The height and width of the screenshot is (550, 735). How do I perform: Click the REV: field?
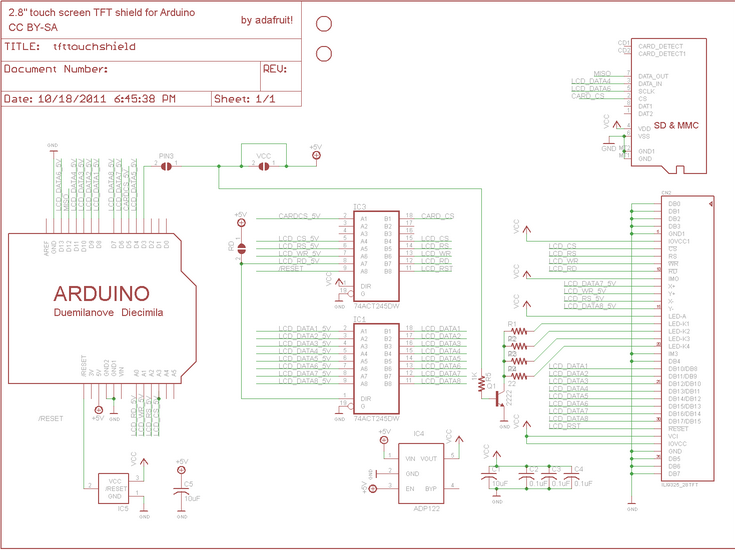281,75
